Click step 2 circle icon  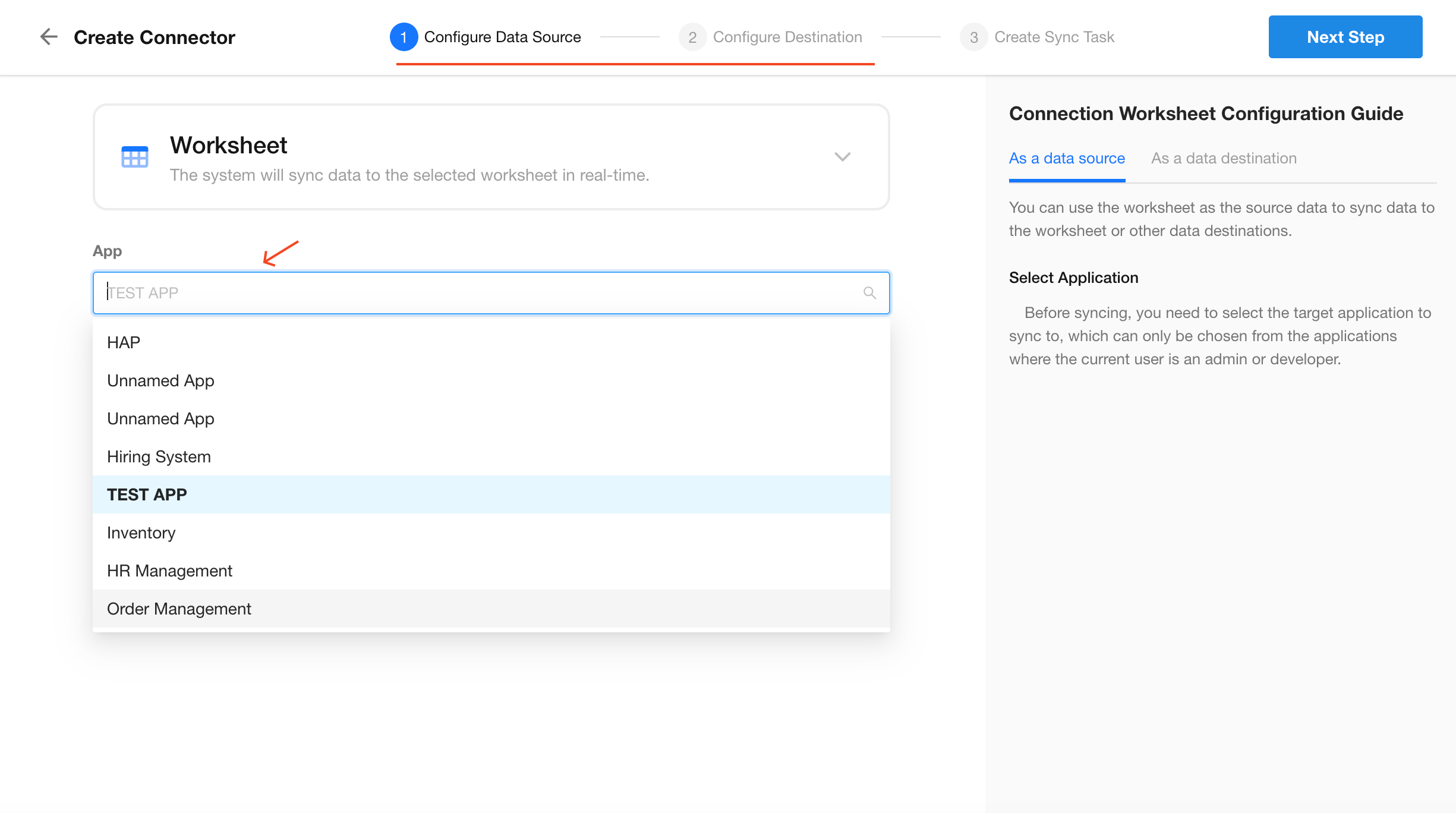pyautogui.click(x=692, y=37)
